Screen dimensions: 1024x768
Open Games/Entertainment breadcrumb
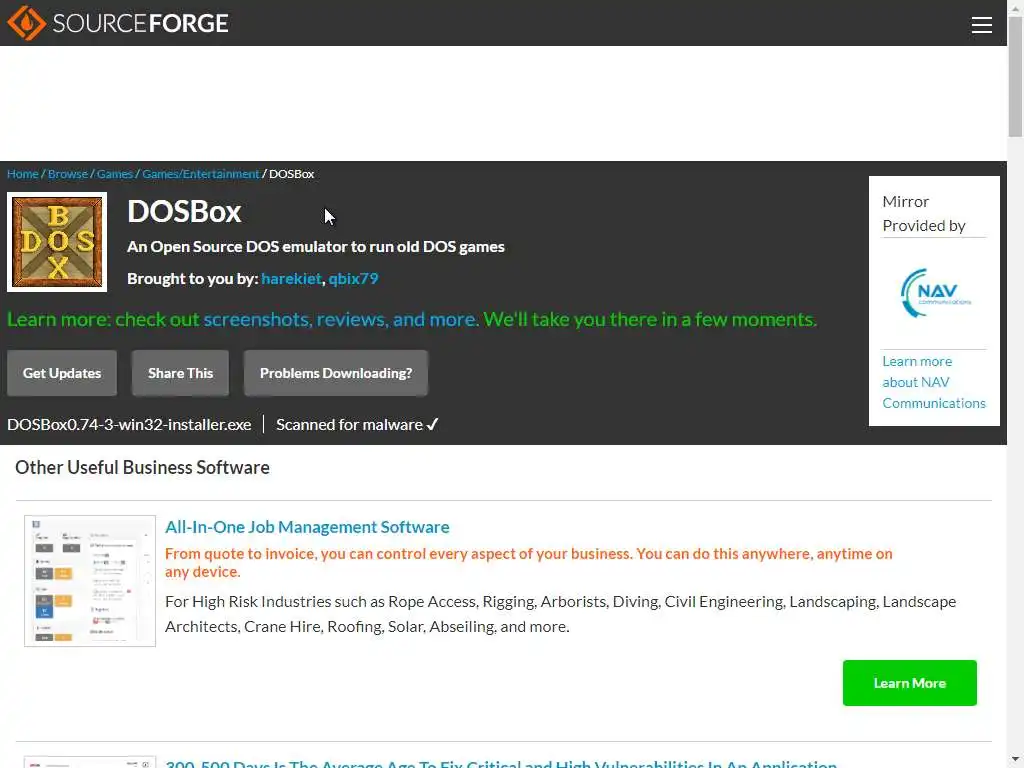click(x=200, y=174)
